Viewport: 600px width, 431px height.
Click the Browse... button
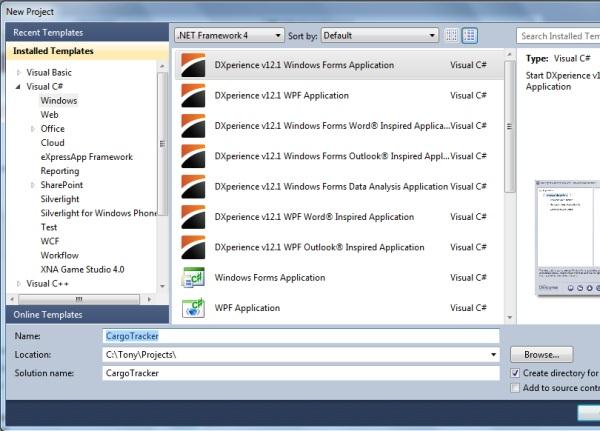[541, 354]
